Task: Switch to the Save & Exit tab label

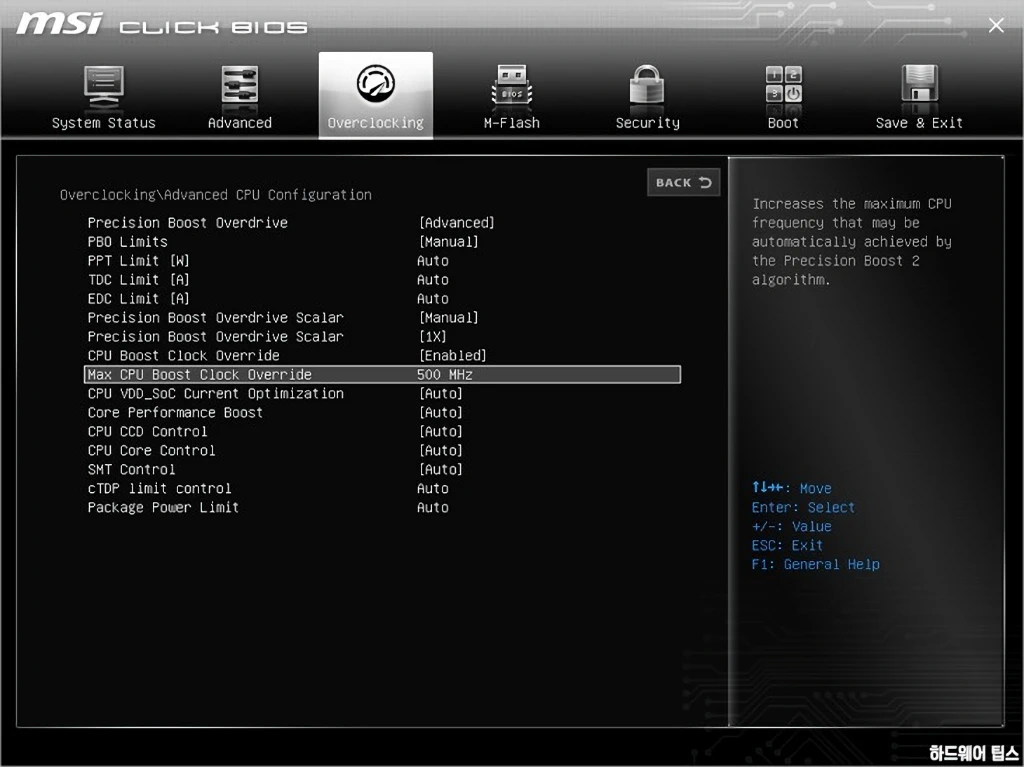Action: [919, 123]
